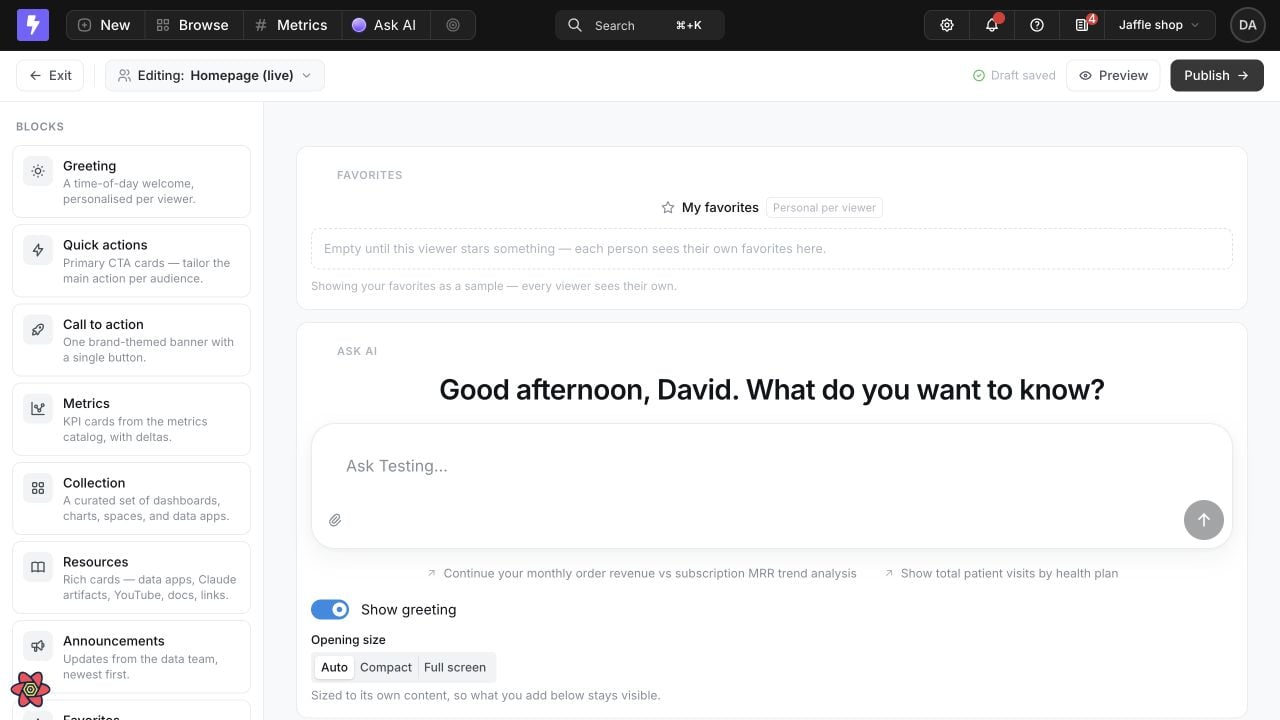The width and height of the screenshot is (1280, 720).
Task: Add the Quick actions block
Action: (x=131, y=260)
